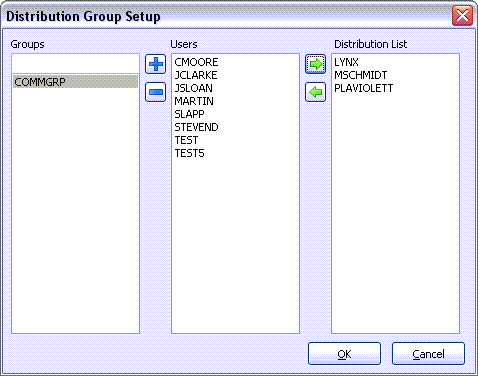Select user CMOORE in Users list
Screen dimensions: 478x376
196,62
